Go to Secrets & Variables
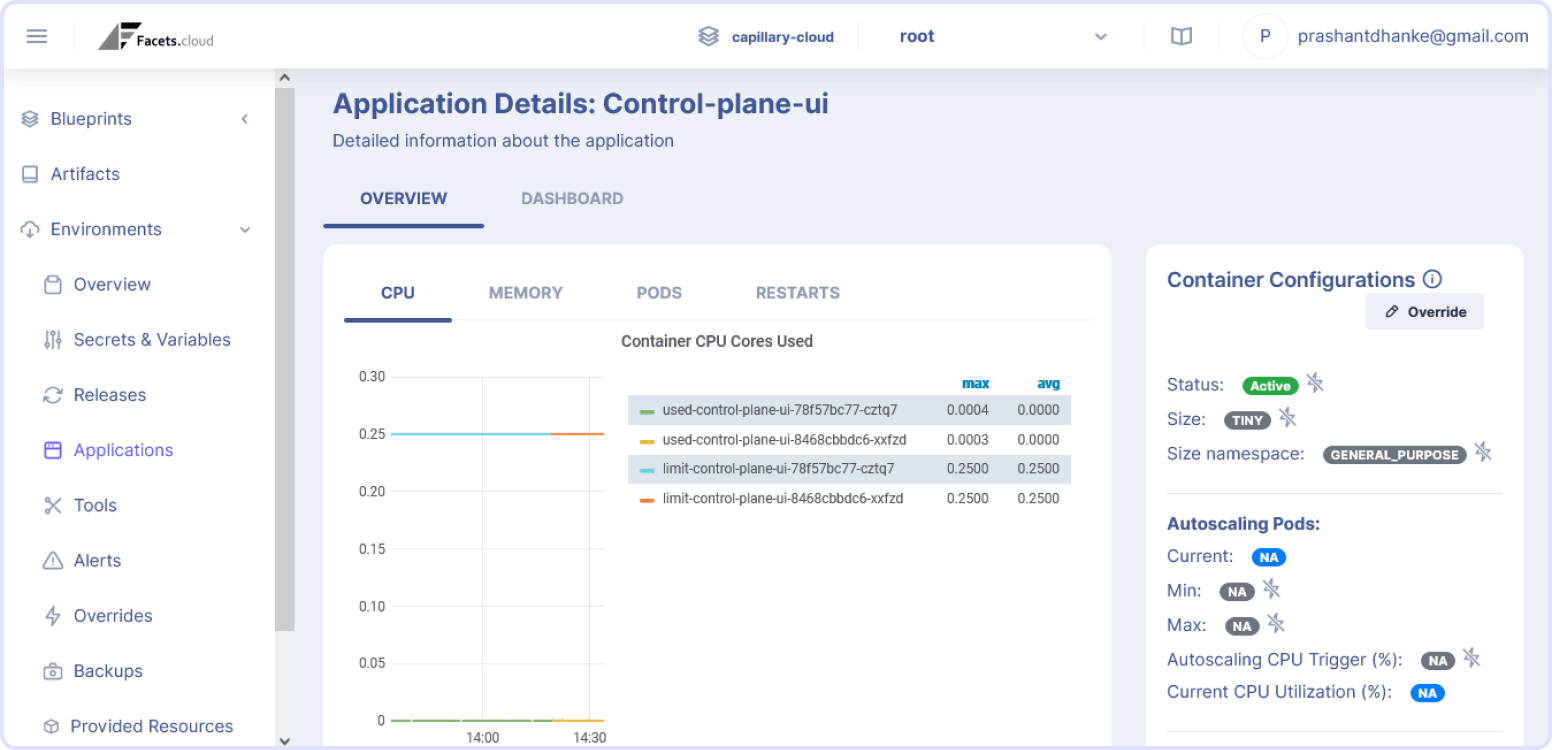This screenshot has height=750, width=1552. [x=152, y=340]
